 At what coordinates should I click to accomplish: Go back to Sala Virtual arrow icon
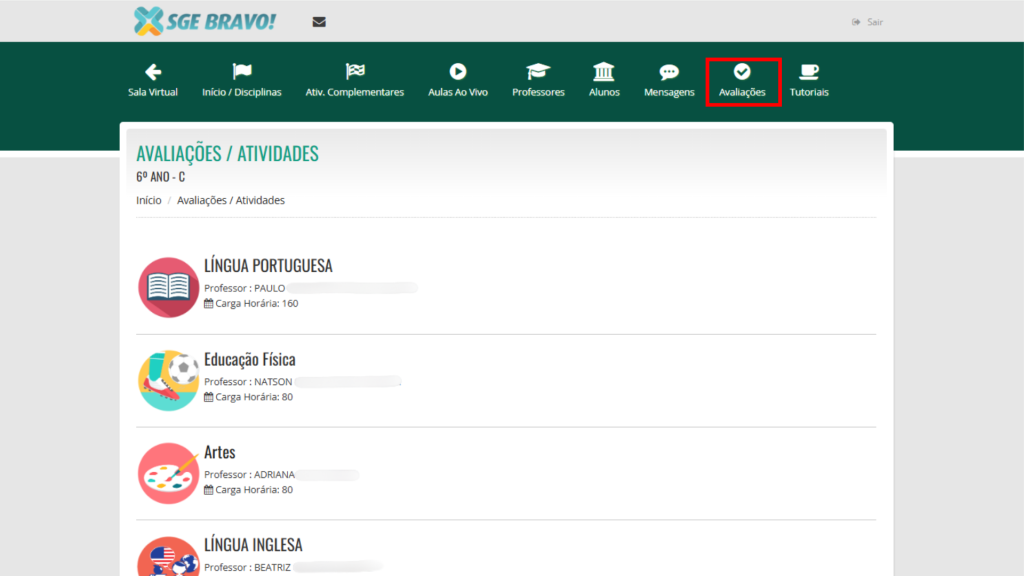click(153, 72)
